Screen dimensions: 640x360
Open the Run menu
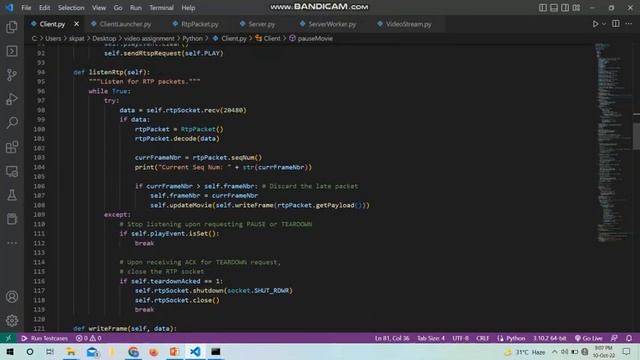[x=136, y=8]
